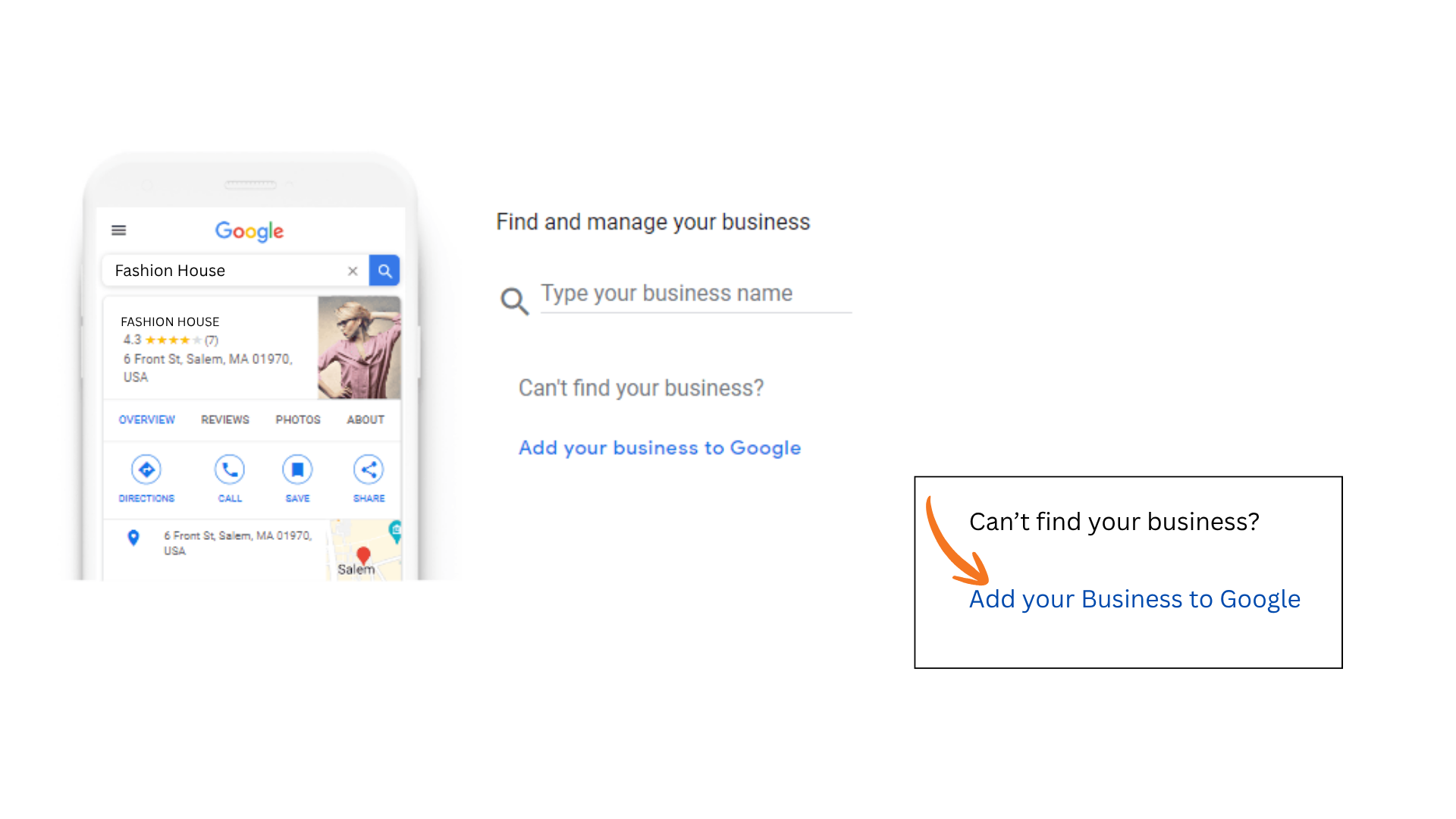Click the Type your business name field

coord(696,294)
